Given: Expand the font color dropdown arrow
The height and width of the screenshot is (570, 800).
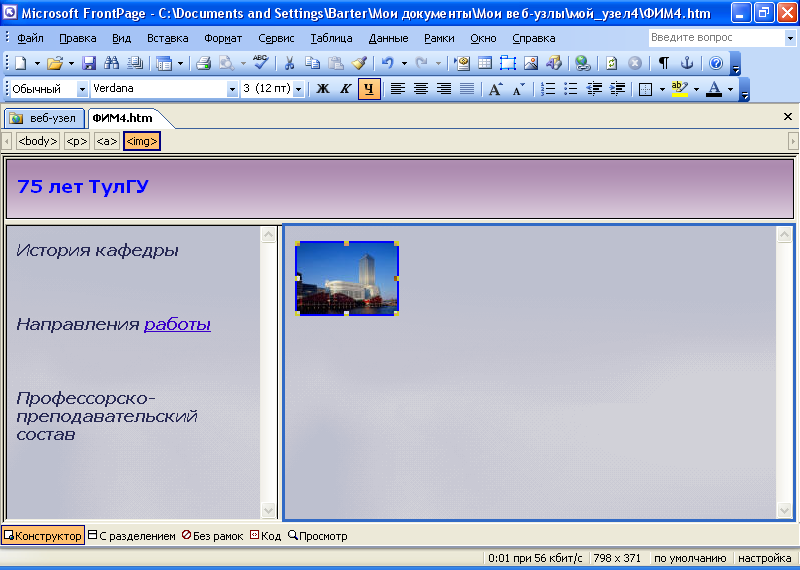Looking at the screenshot, I should (x=731, y=89).
